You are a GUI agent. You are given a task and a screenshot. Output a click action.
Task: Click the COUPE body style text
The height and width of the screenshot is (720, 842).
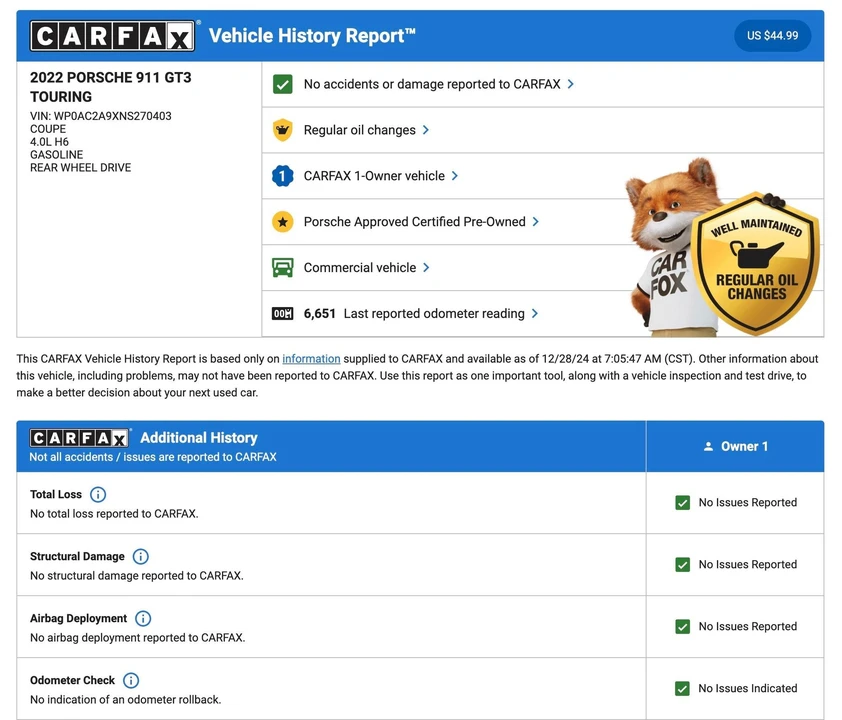48,129
